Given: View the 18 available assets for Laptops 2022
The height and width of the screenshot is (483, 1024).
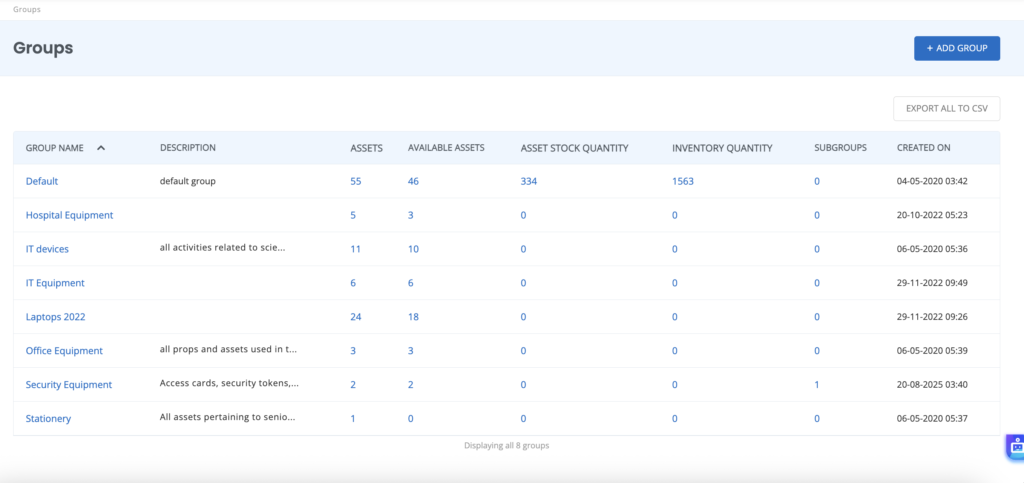Looking at the screenshot, I should (x=413, y=317).
